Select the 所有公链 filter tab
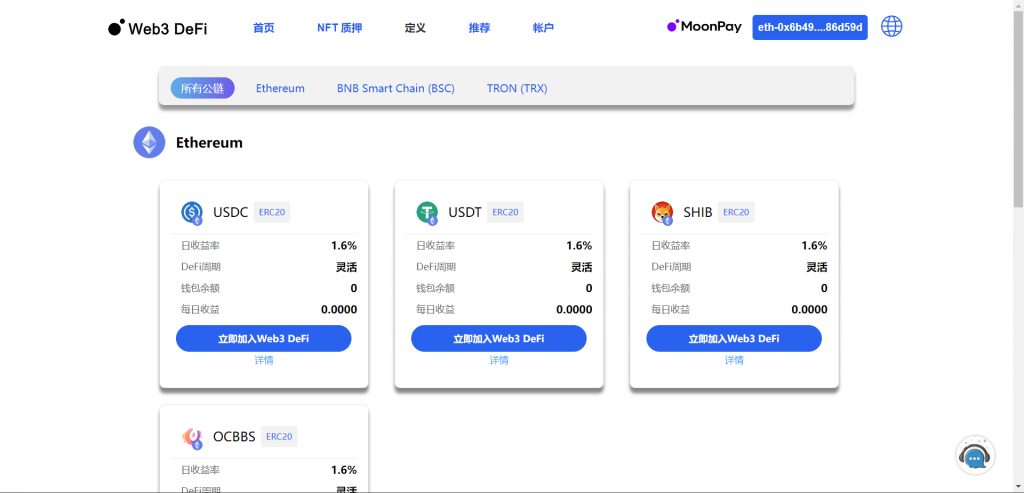Image resolution: width=1024 pixels, height=493 pixels. (202, 88)
